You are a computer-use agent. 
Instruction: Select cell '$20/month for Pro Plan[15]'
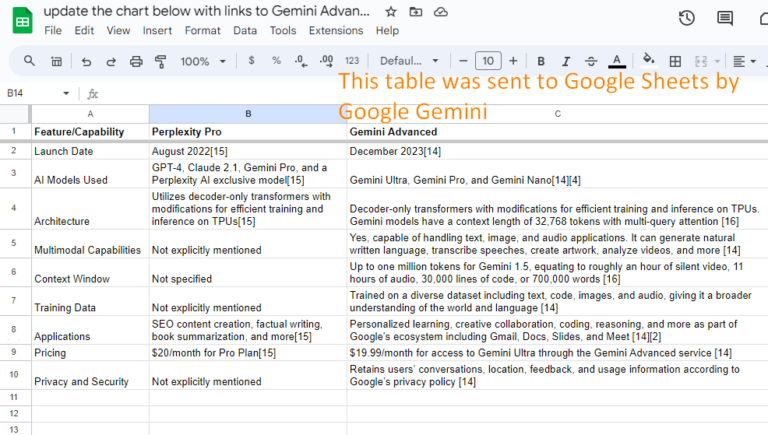(248, 353)
